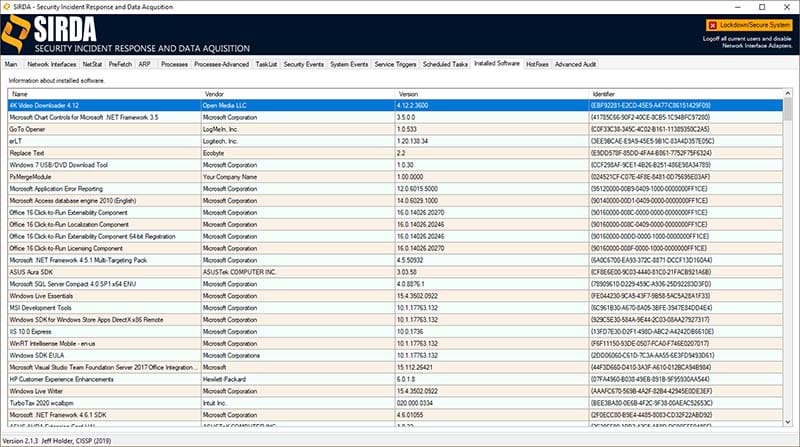Show the Security Events tab
This screenshot has width=800, height=447.
304,64
